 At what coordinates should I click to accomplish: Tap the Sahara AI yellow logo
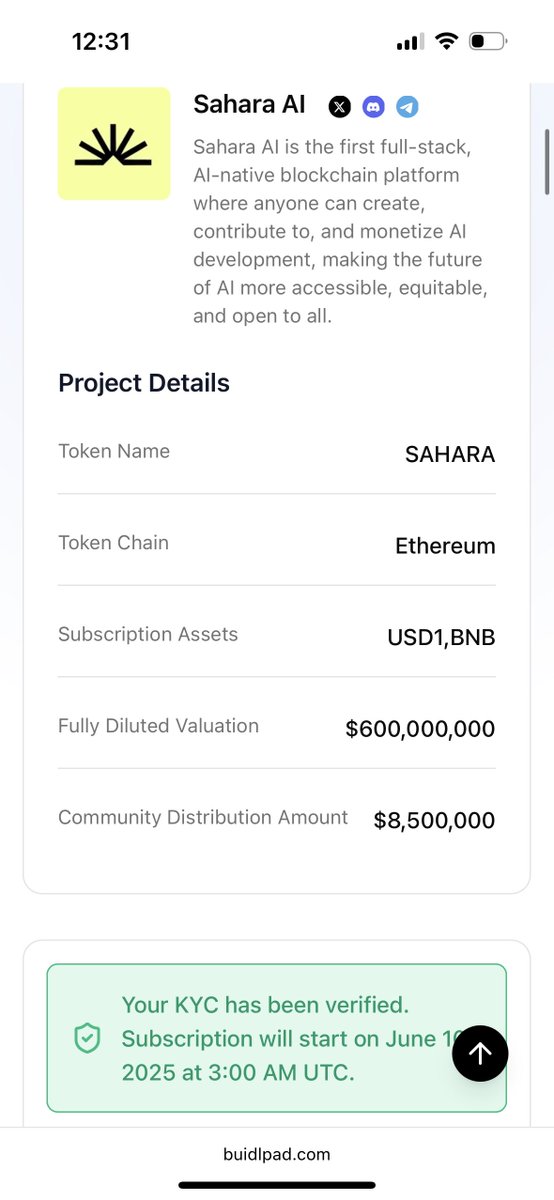click(x=114, y=143)
